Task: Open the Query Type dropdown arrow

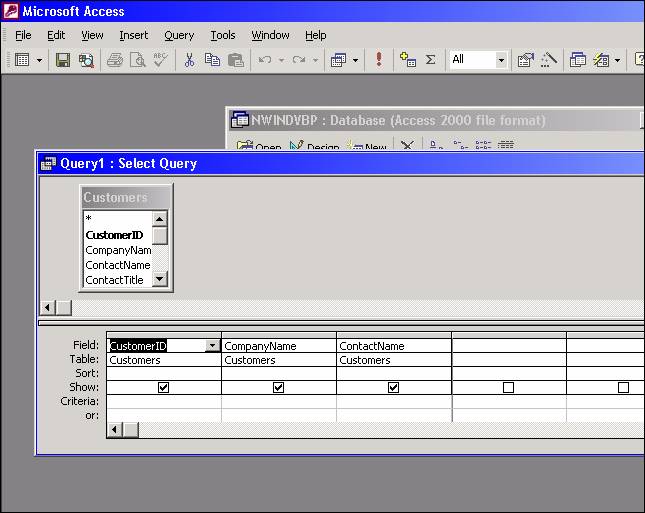Action: coord(355,60)
